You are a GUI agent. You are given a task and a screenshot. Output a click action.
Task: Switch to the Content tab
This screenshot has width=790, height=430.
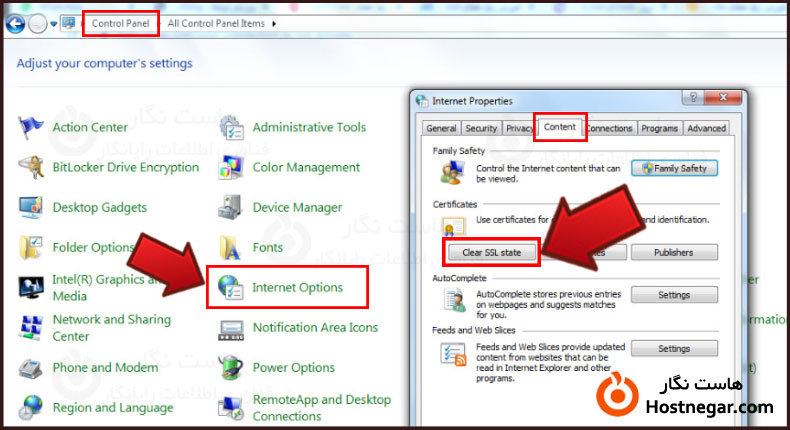point(559,128)
